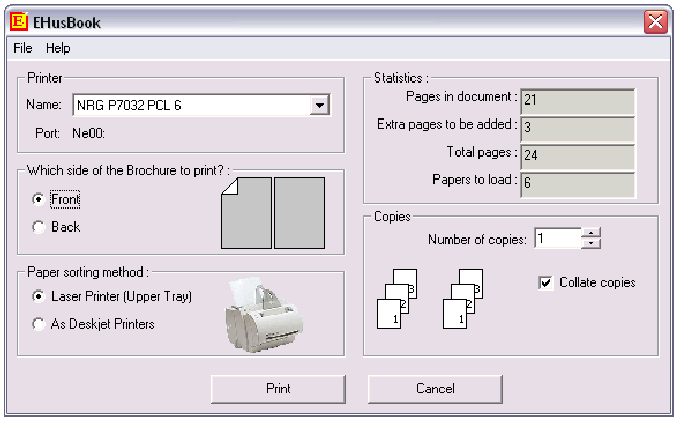Choose Laser Printer (Upper Tray) sorting
This screenshot has height=423, width=680.
(39, 296)
